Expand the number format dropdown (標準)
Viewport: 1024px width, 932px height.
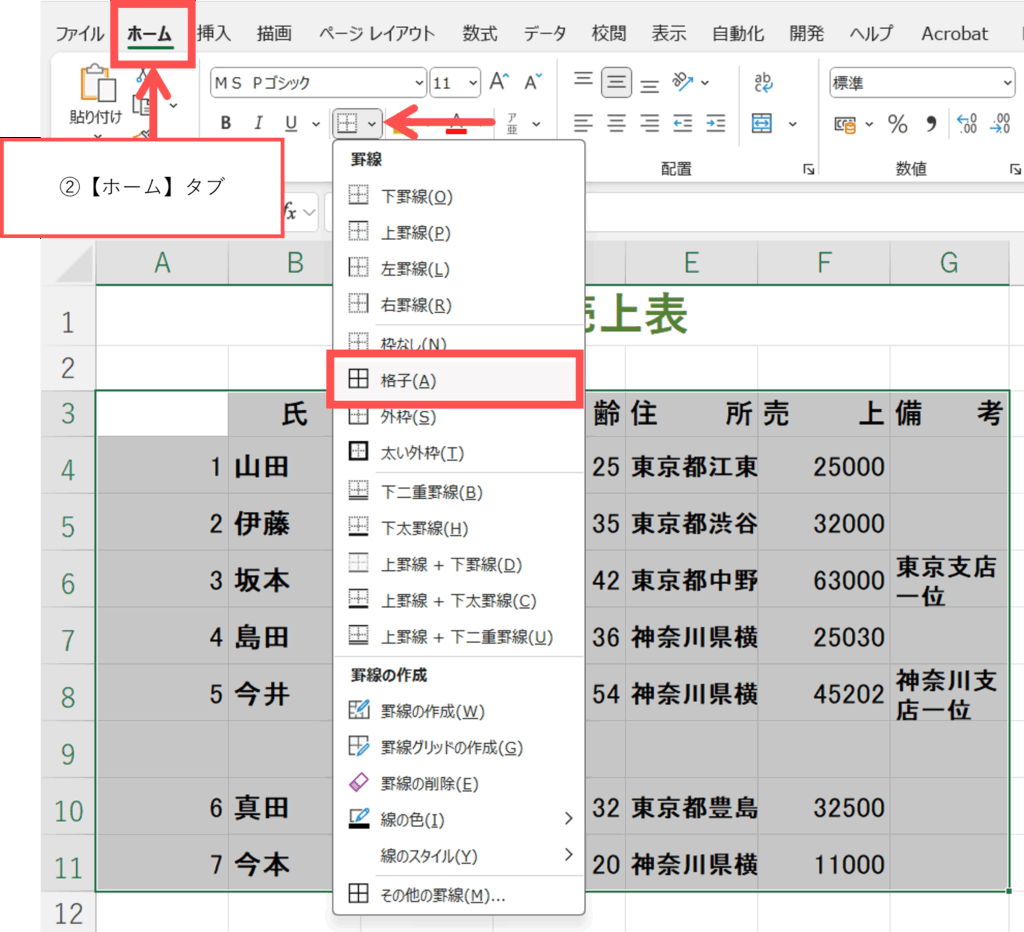(x=1005, y=83)
